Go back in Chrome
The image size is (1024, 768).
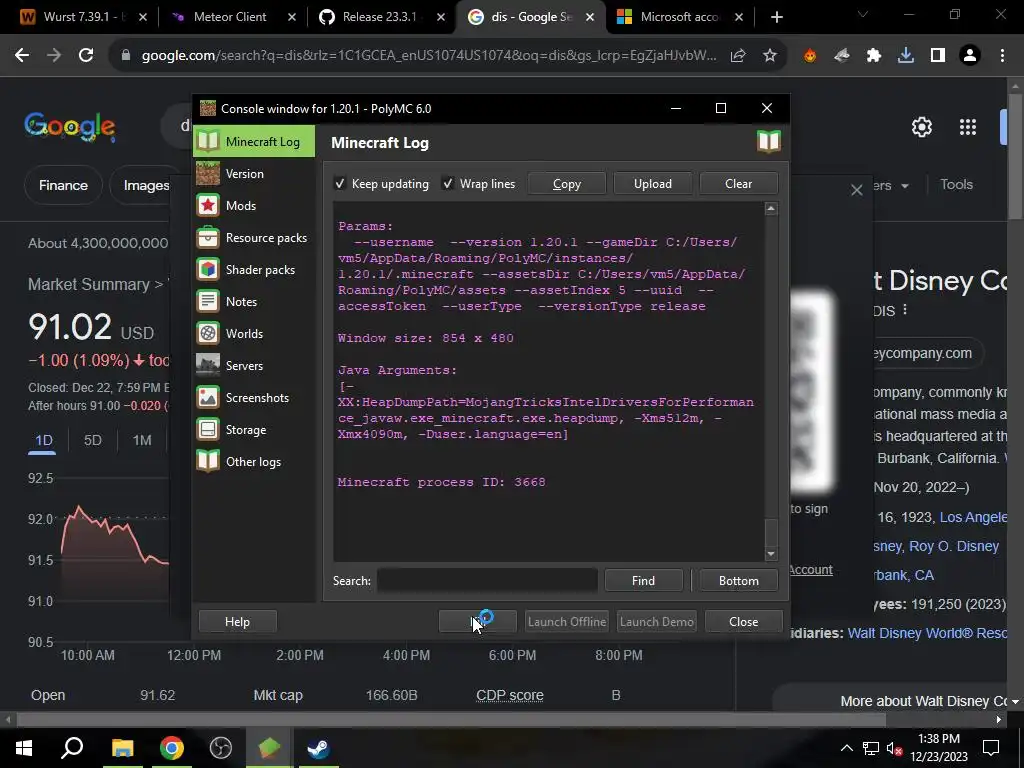click(x=22, y=56)
